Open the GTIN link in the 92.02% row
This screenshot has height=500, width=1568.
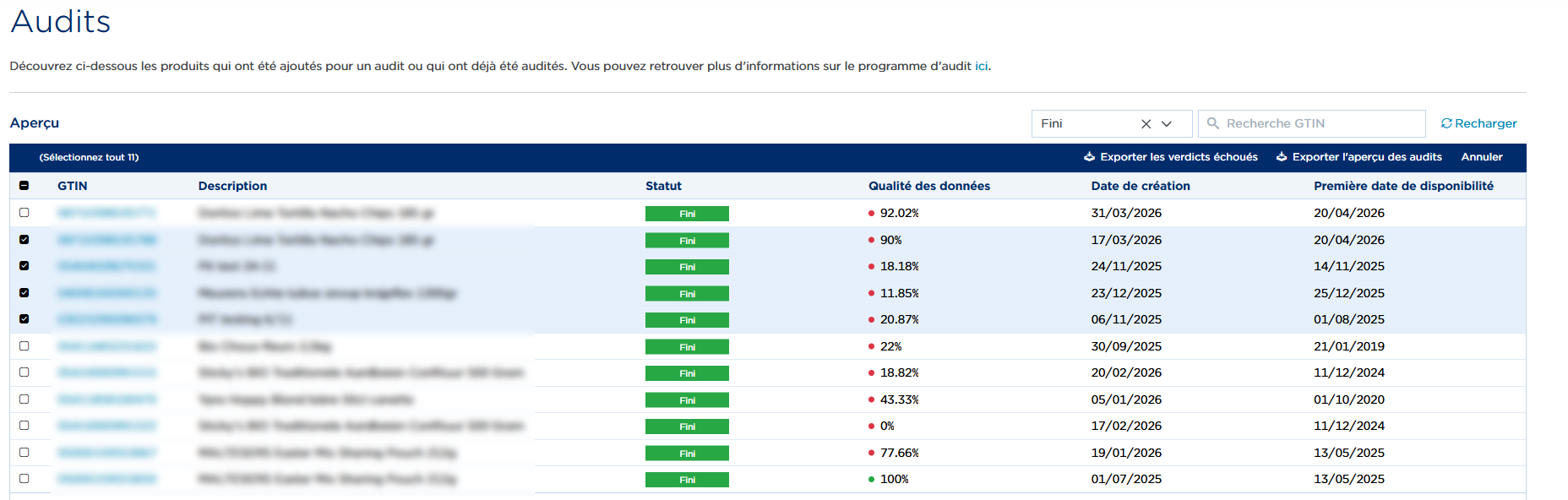(106, 213)
